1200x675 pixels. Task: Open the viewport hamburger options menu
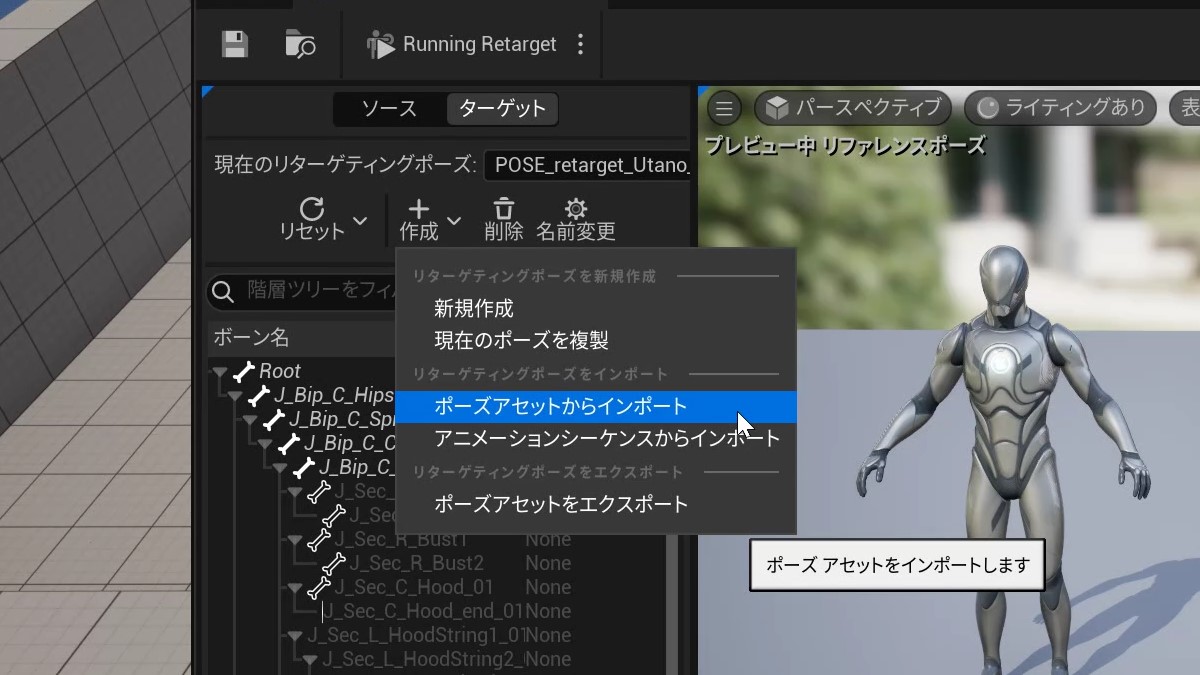pos(724,108)
